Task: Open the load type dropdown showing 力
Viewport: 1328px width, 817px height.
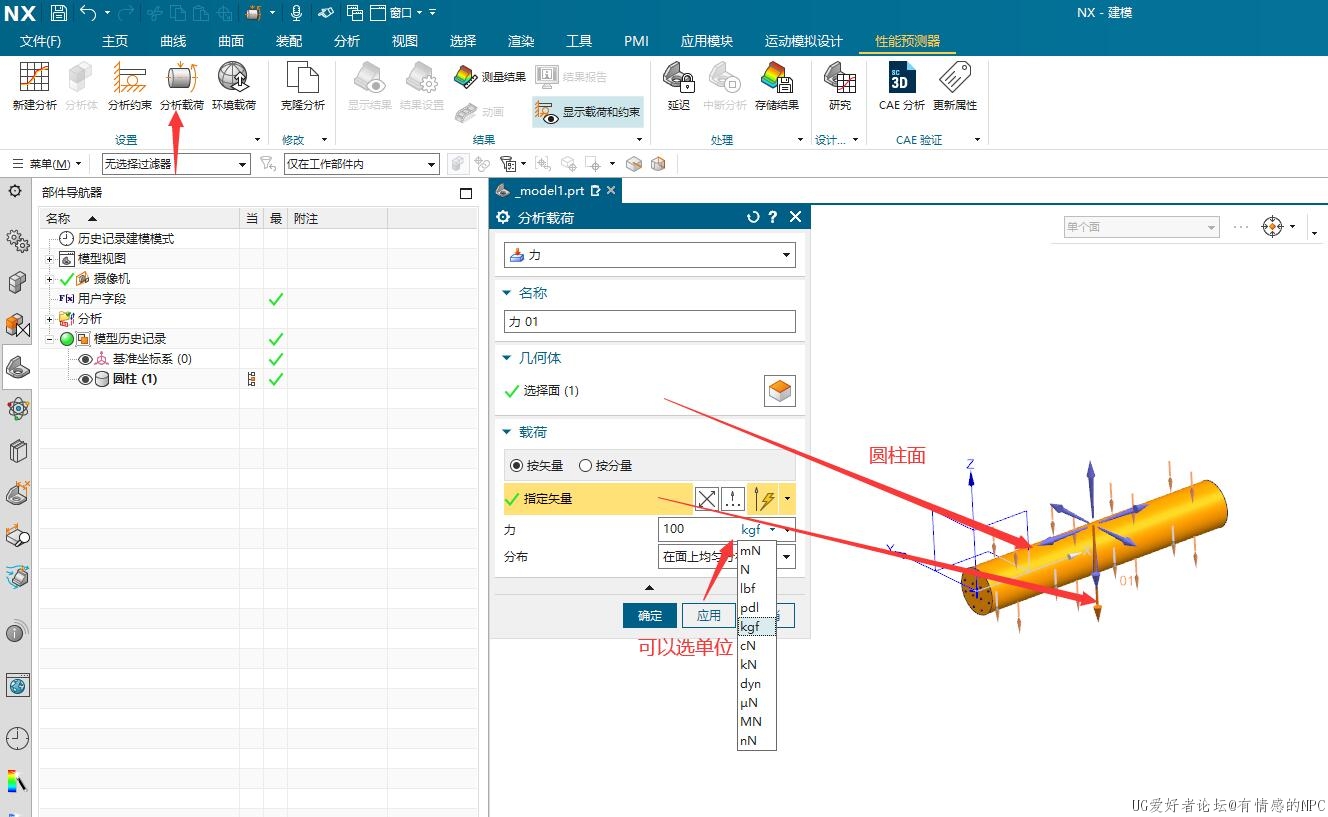Action: pyautogui.click(x=650, y=255)
